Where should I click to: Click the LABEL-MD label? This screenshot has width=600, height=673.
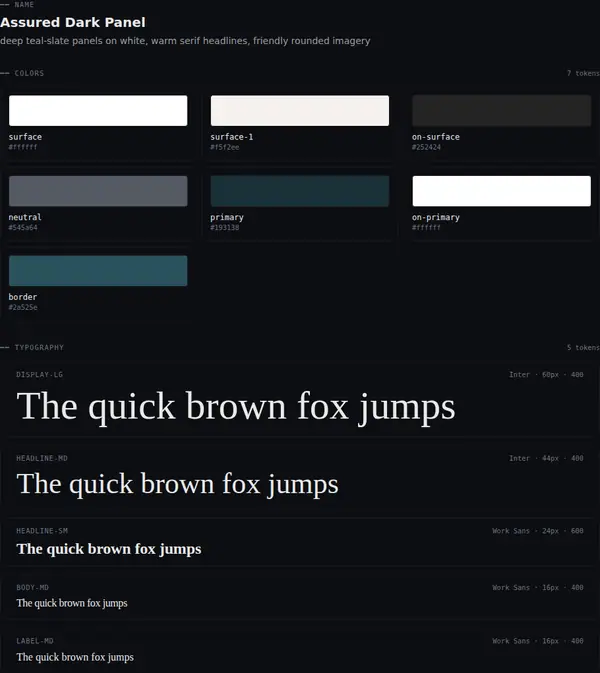point(35,641)
